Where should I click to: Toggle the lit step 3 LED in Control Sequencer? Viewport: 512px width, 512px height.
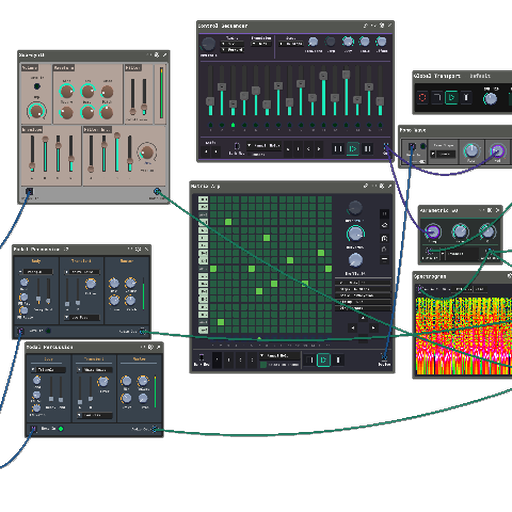point(233,125)
